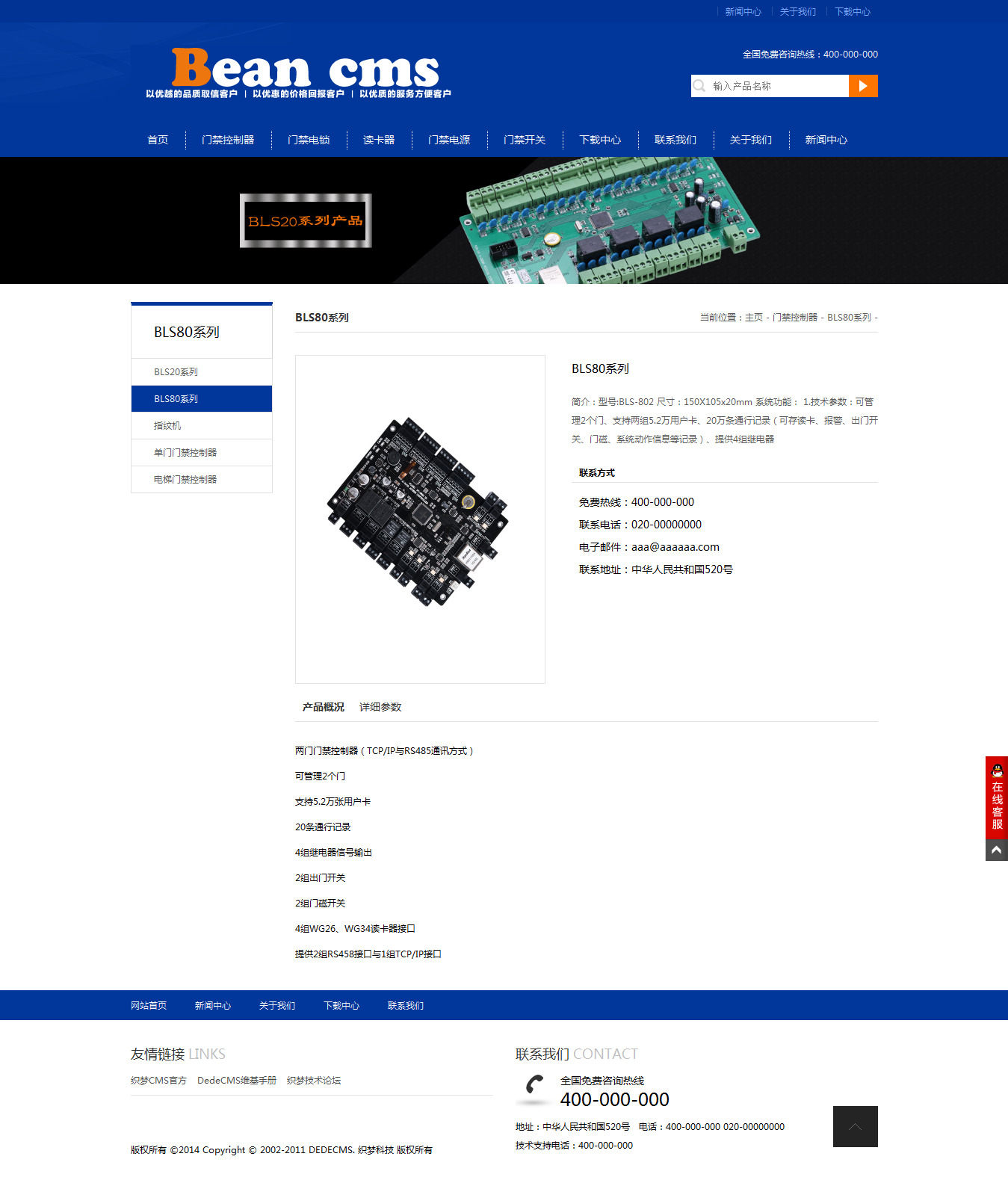The image size is (1008, 1189).
Task: Click the phone handset icon in contact section
Action: (534, 1088)
